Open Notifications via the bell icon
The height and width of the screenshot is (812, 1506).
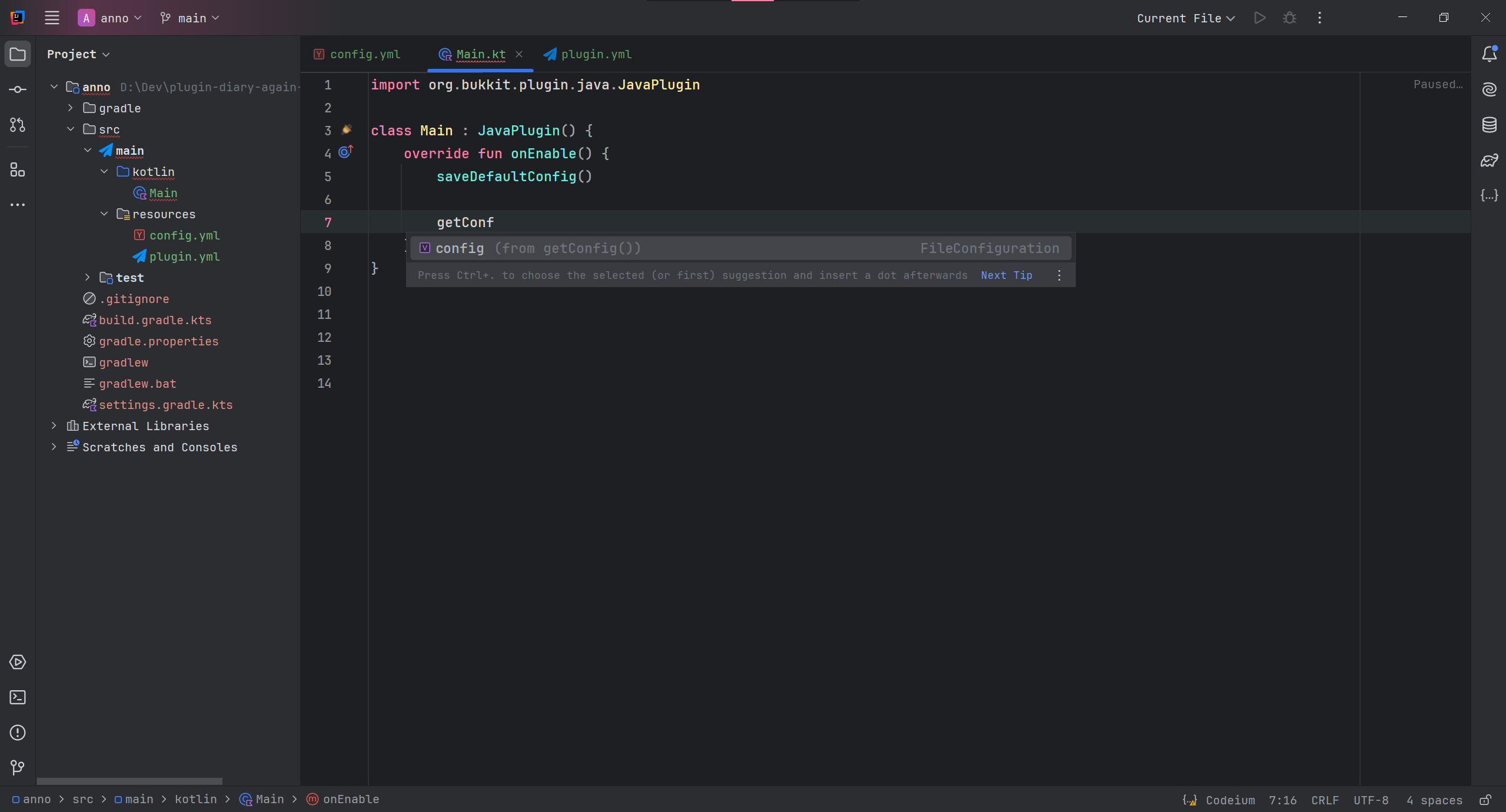coord(1489,54)
